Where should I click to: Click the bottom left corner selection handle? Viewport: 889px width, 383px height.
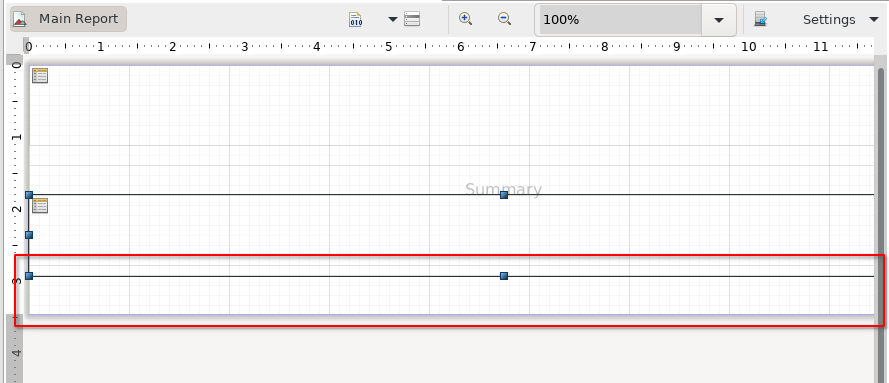pos(29,276)
